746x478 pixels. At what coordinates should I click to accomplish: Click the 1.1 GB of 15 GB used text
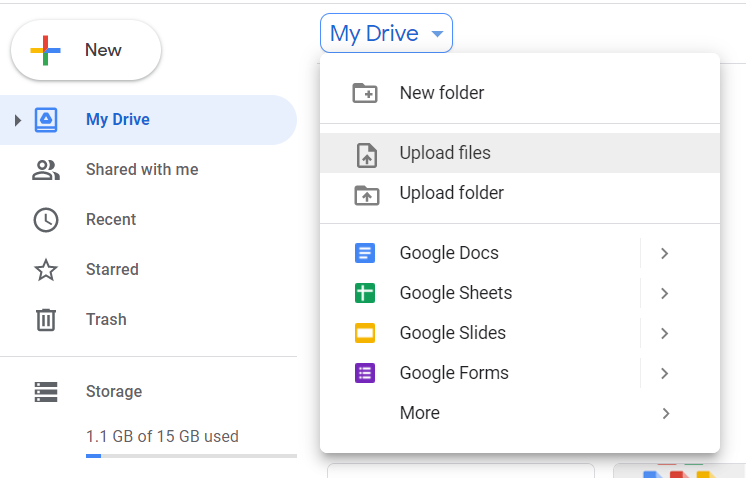point(162,437)
